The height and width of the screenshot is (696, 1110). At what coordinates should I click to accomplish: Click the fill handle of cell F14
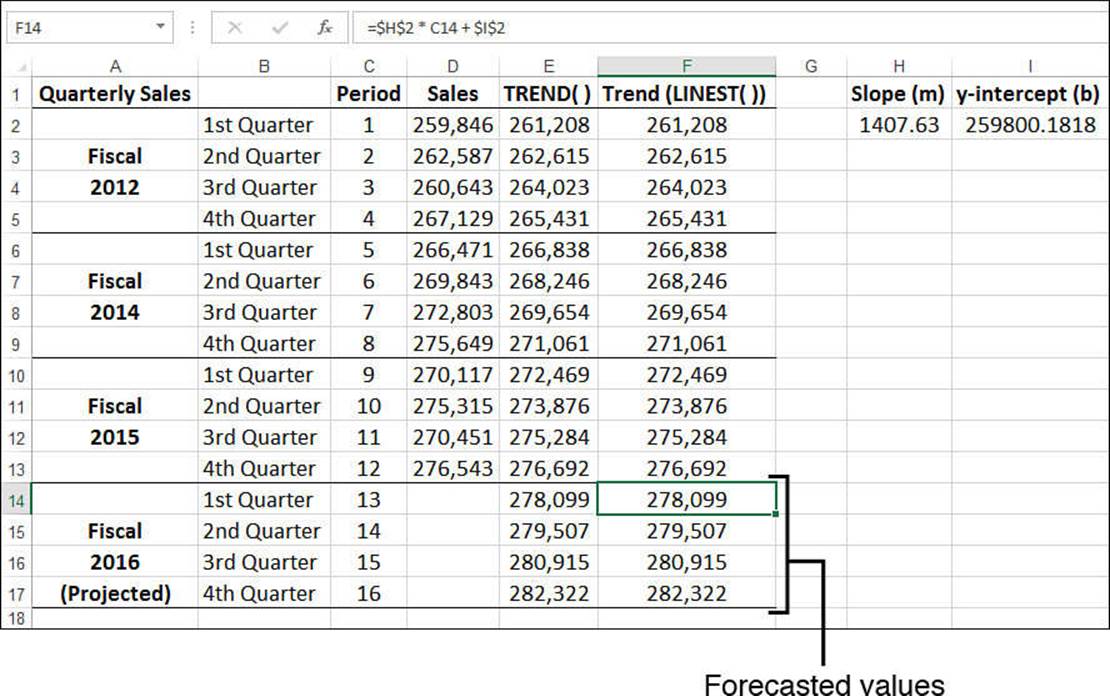click(776, 514)
